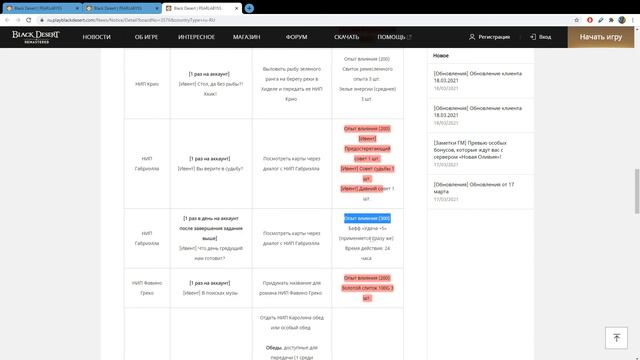640x360 pixels.
Task: Click the [Ивент] Стол, да без рыбы quest text
Action: (x=211, y=89)
